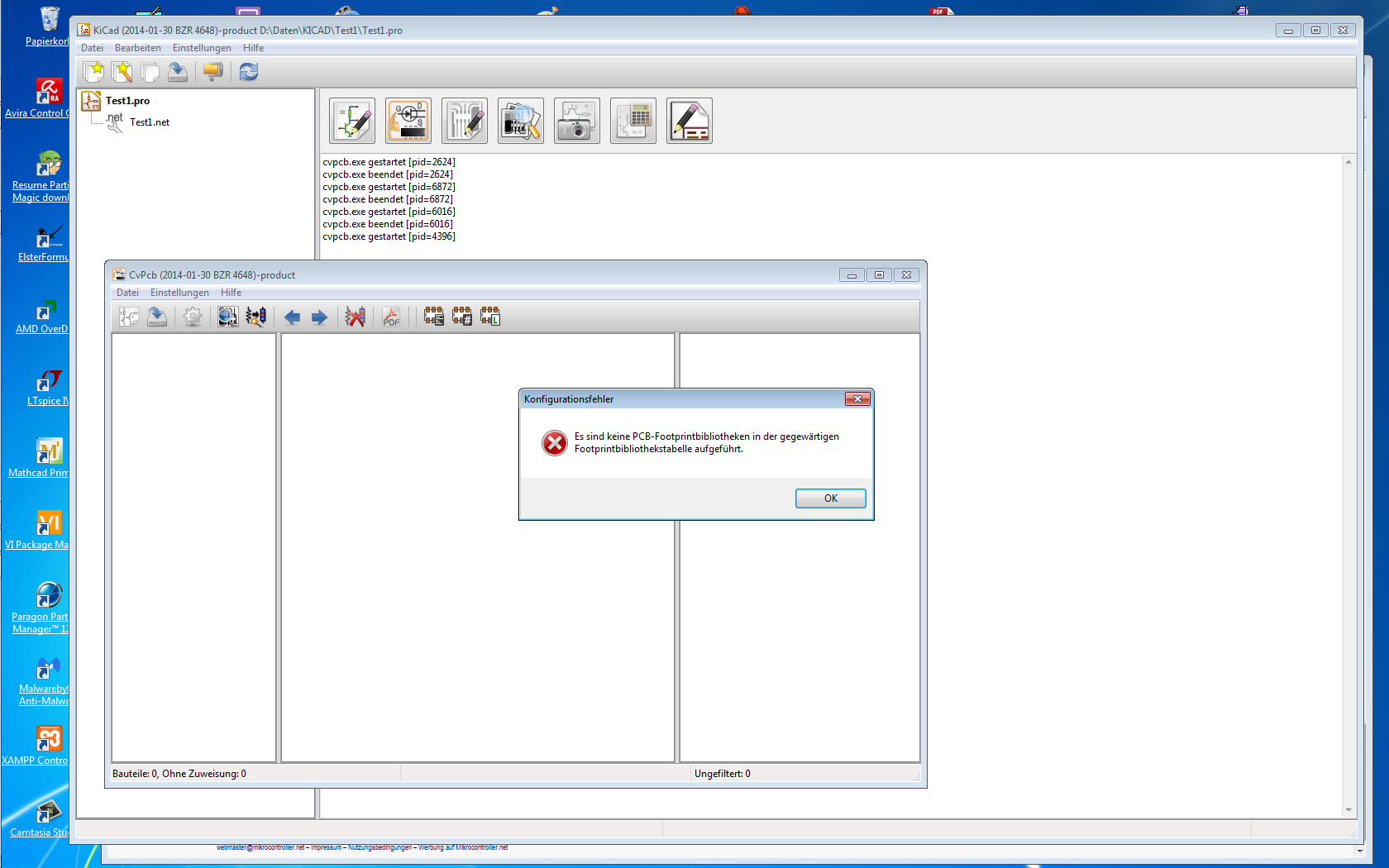The width and height of the screenshot is (1389, 868).
Task: Click 'cvpcb.exe gestartet [pid=4396]' log line
Action: coord(389,236)
